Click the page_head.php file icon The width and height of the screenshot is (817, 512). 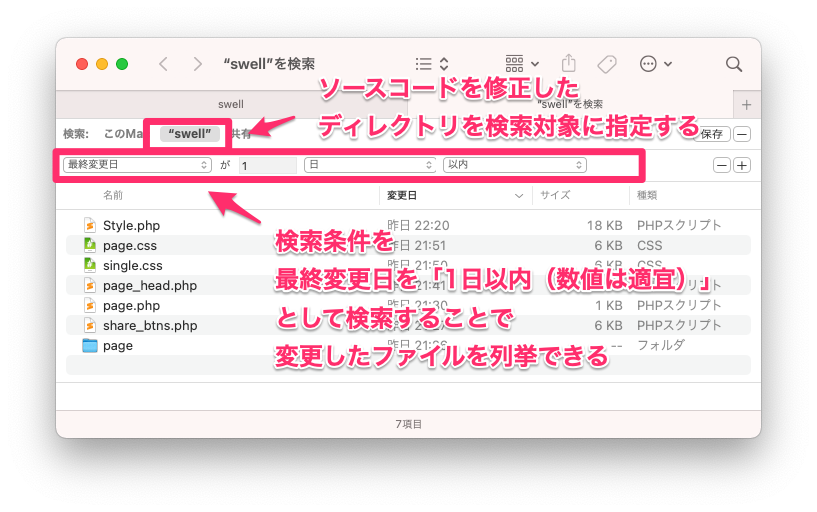(x=90, y=285)
